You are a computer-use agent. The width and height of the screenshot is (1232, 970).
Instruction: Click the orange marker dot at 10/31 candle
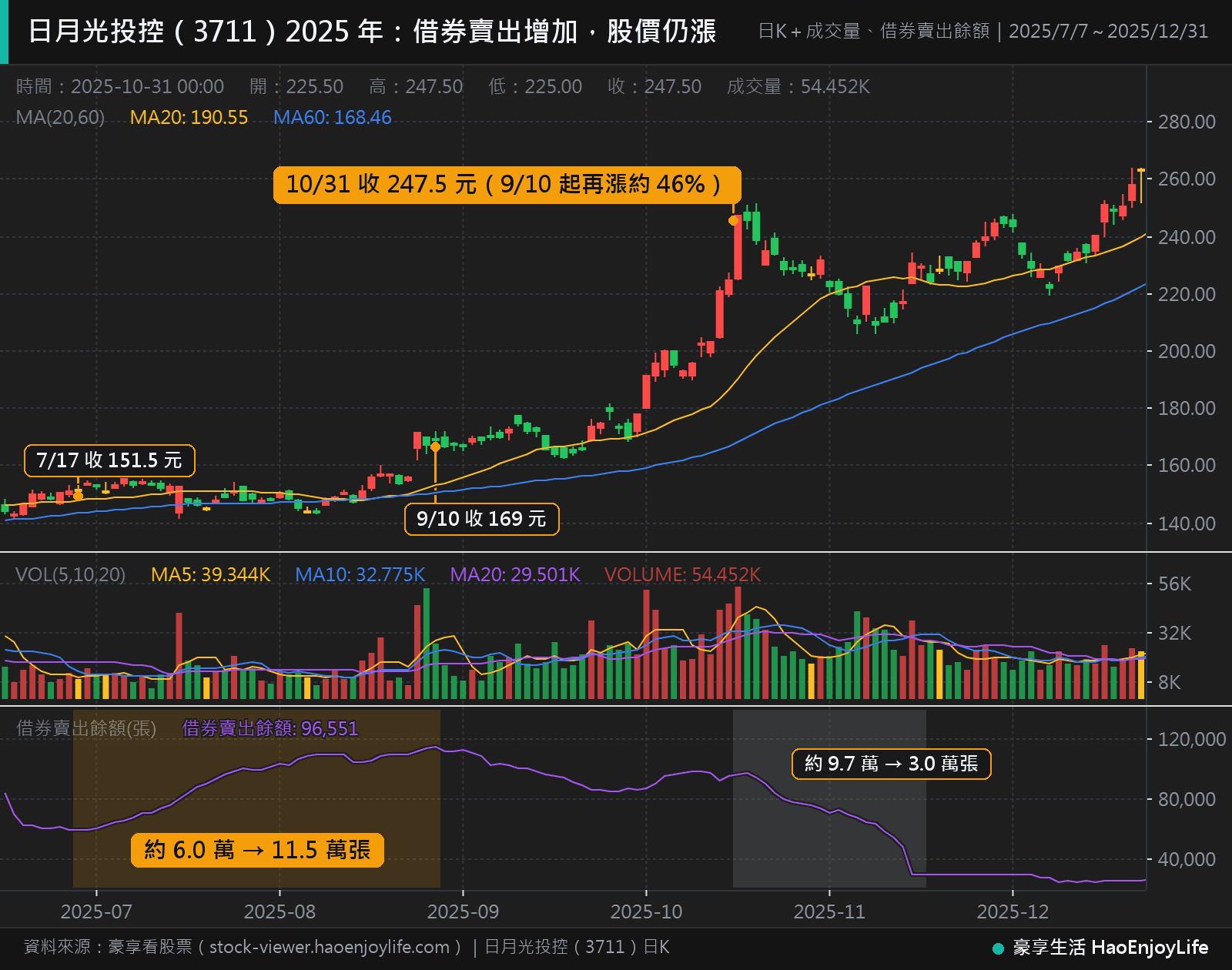(733, 220)
